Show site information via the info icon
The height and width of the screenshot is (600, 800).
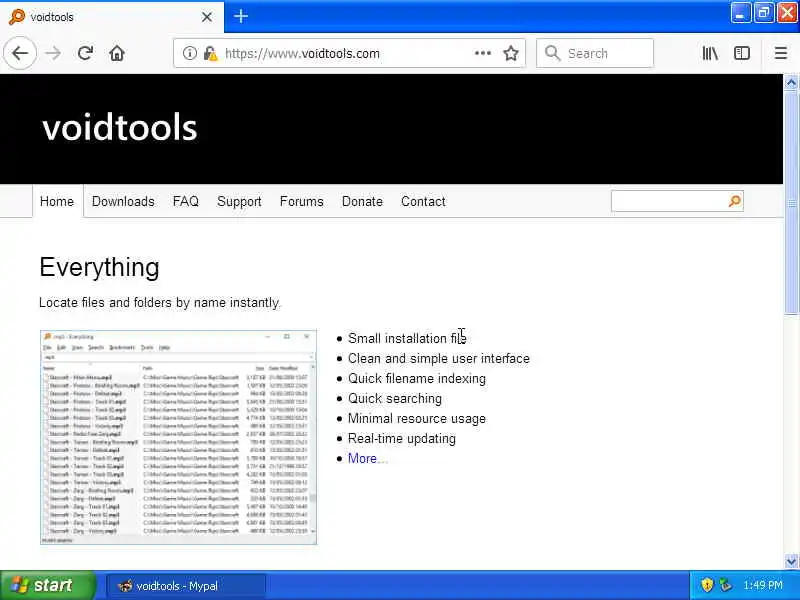coord(189,53)
